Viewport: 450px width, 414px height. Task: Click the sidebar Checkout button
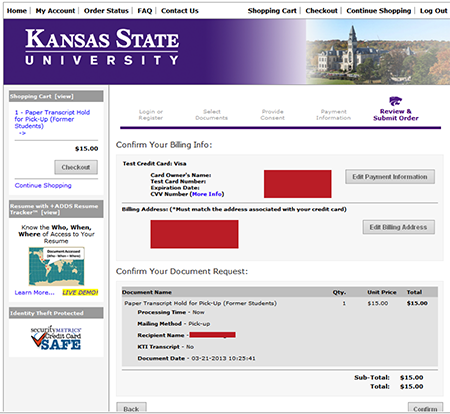[x=76, y=167]
